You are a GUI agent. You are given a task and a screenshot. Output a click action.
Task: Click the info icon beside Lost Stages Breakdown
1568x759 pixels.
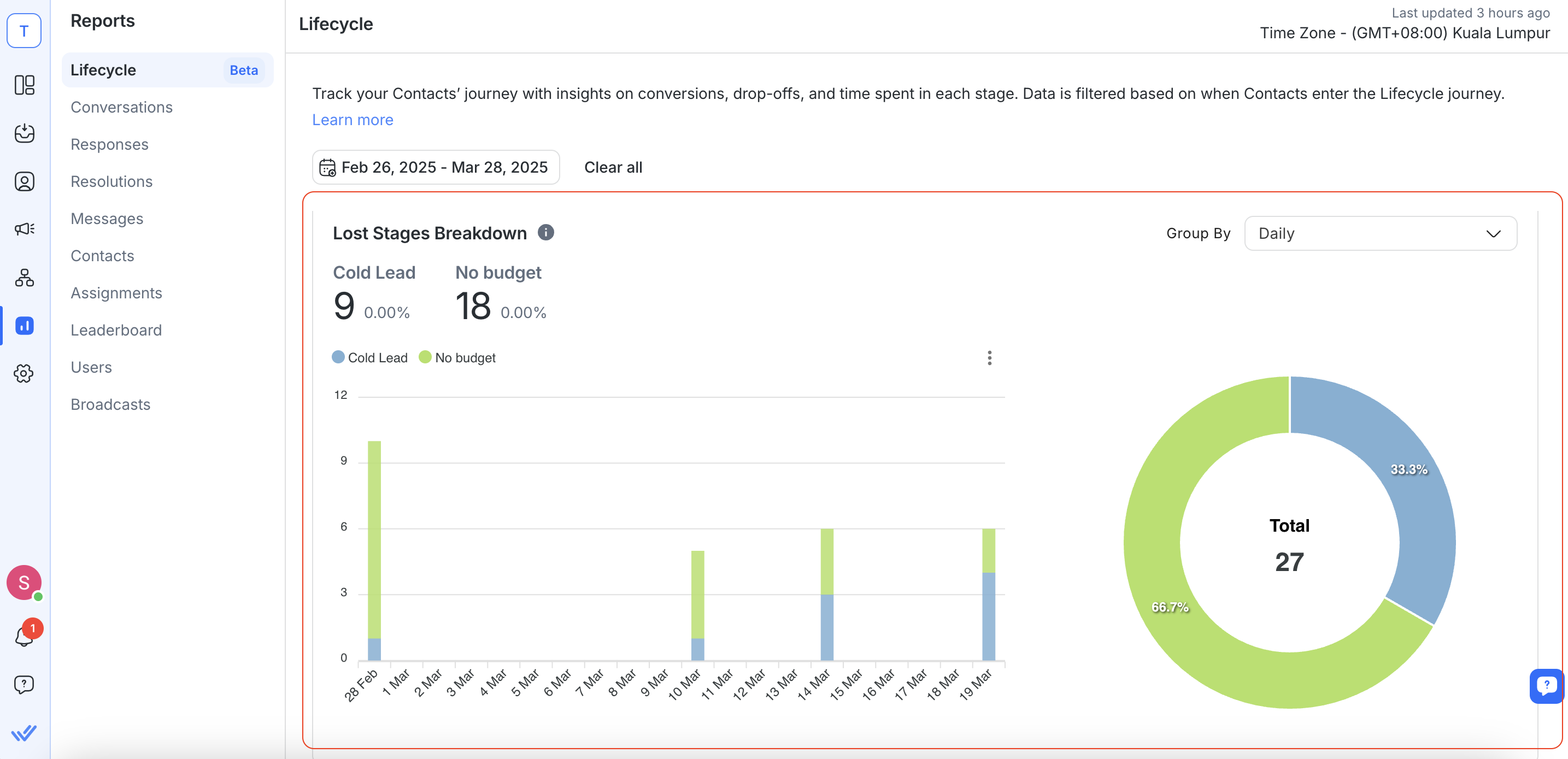pyautogui.click(x=545, y=232)
